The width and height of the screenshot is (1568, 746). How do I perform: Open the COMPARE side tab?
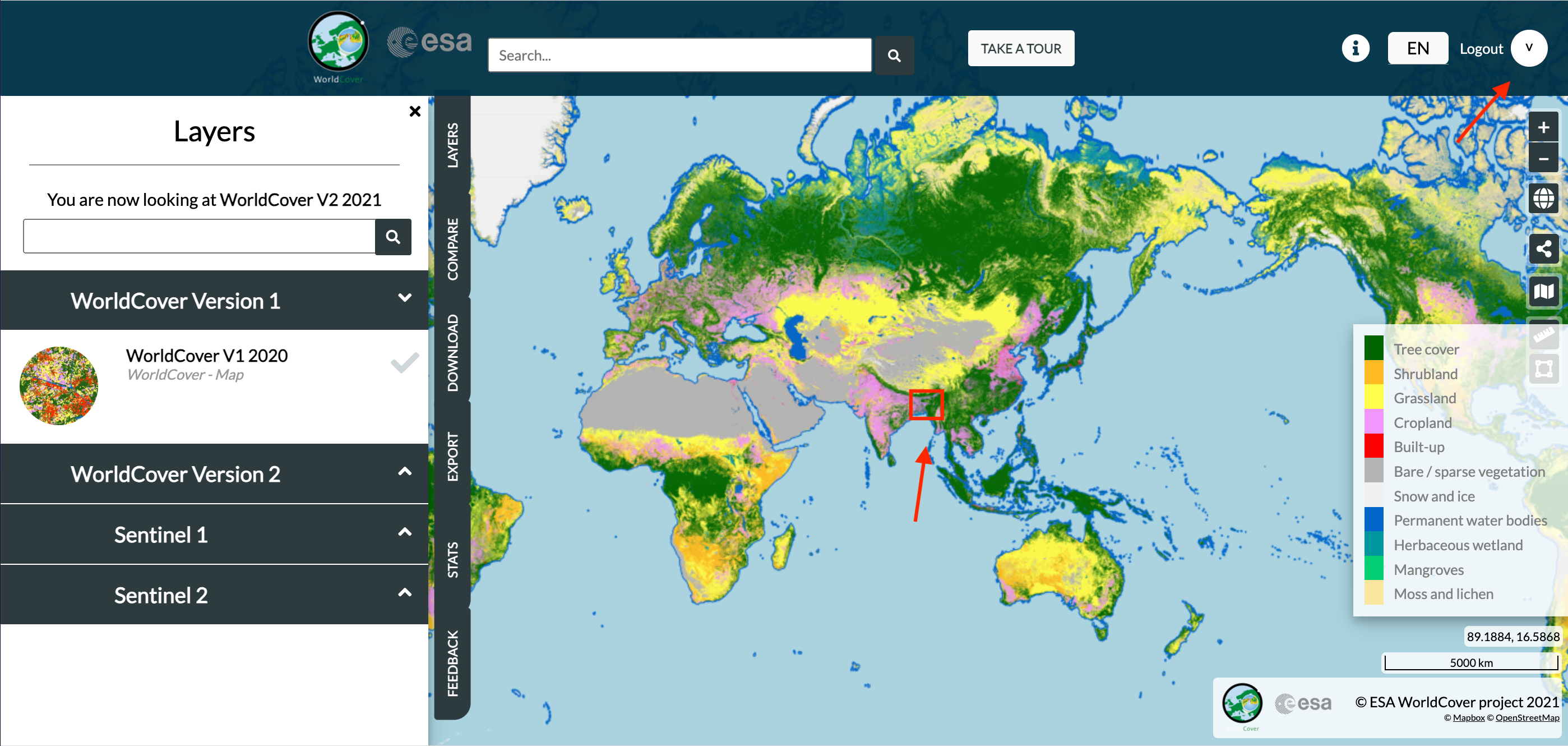pyautogui.click(x=452, y=248)
